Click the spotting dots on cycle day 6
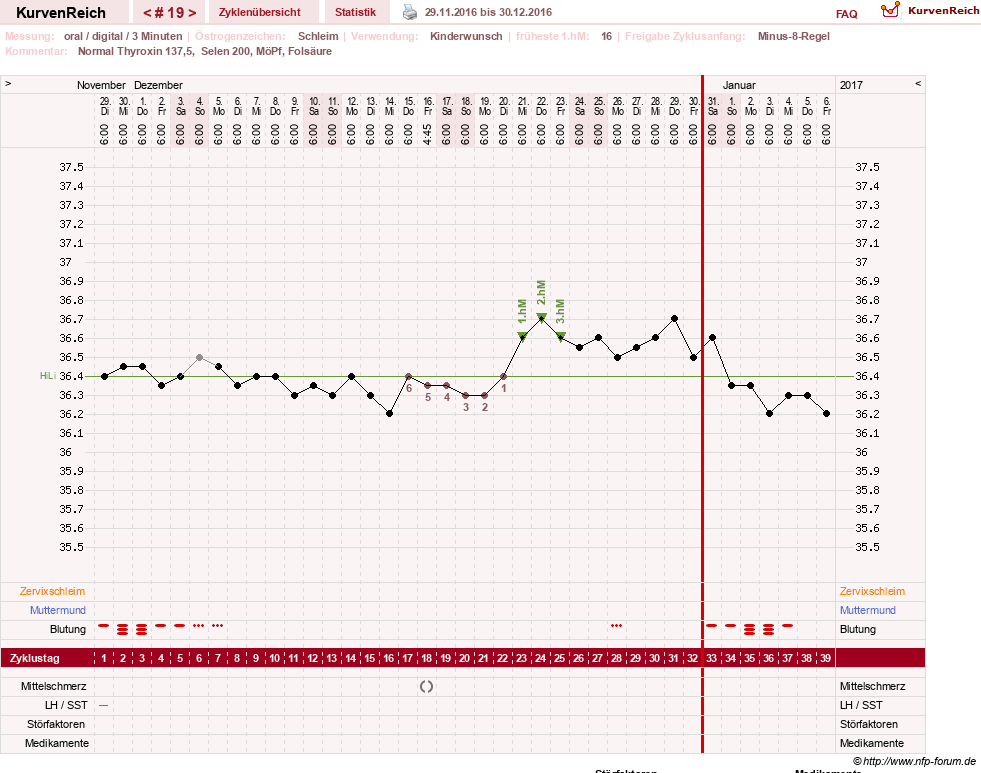981x773 pixels. click(198, 625)
